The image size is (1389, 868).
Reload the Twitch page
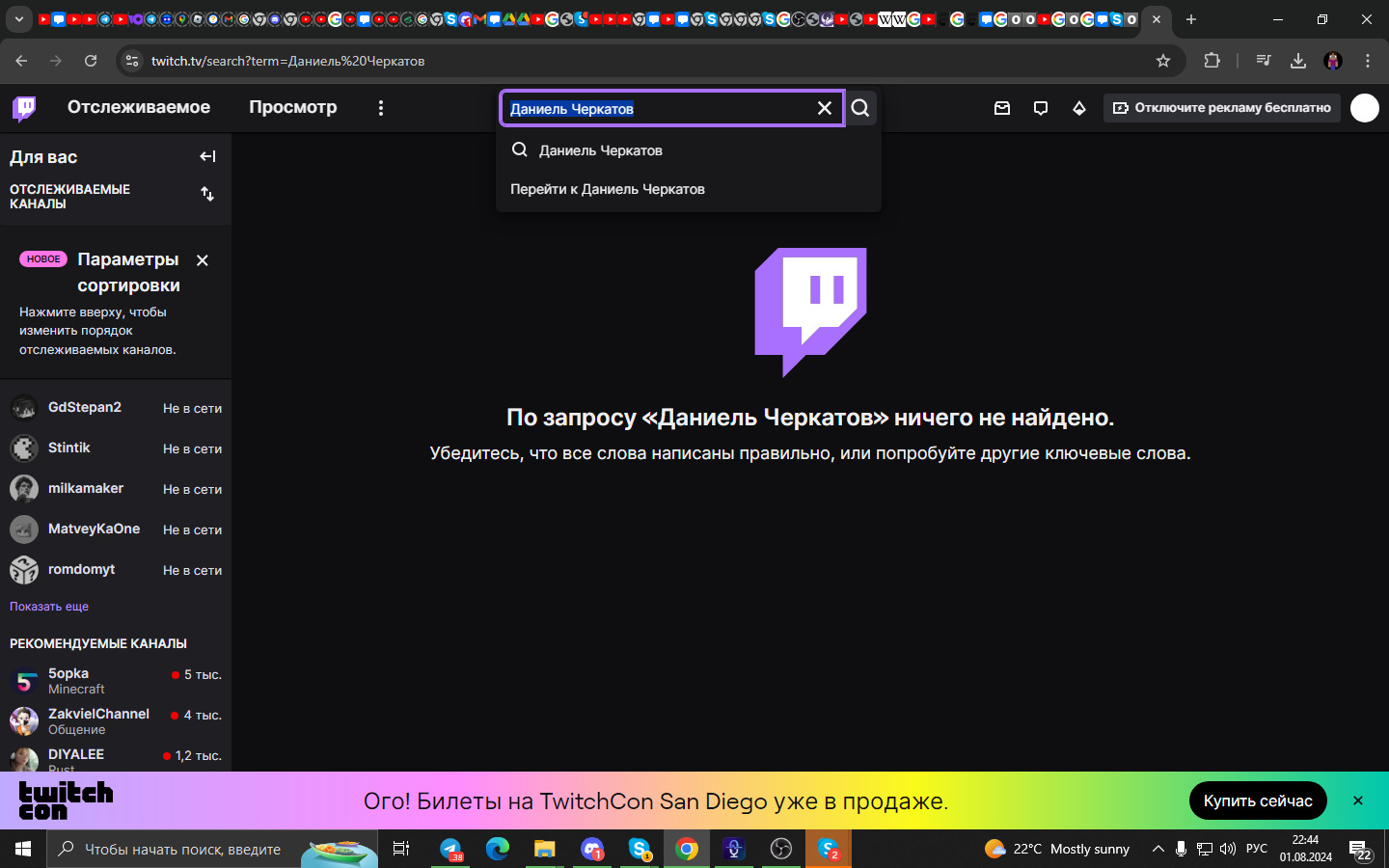pos(91,61)
